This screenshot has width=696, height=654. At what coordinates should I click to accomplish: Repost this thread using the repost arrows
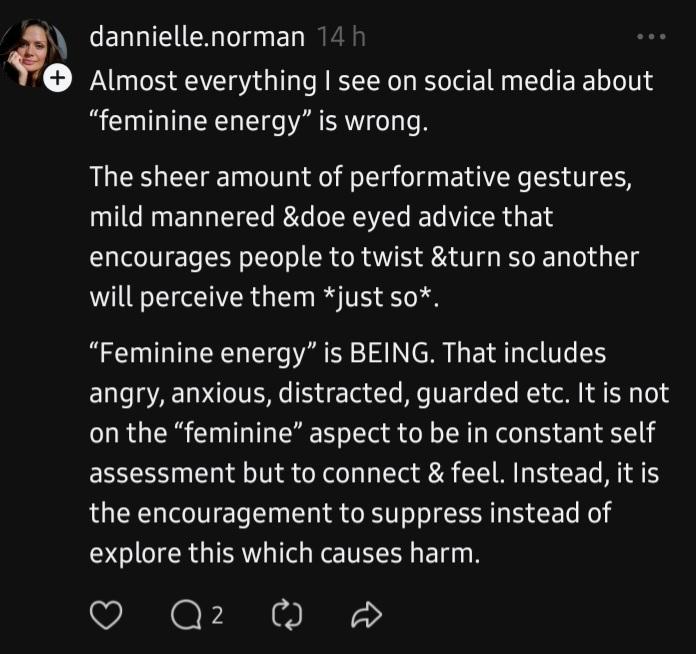click(287, 615)
